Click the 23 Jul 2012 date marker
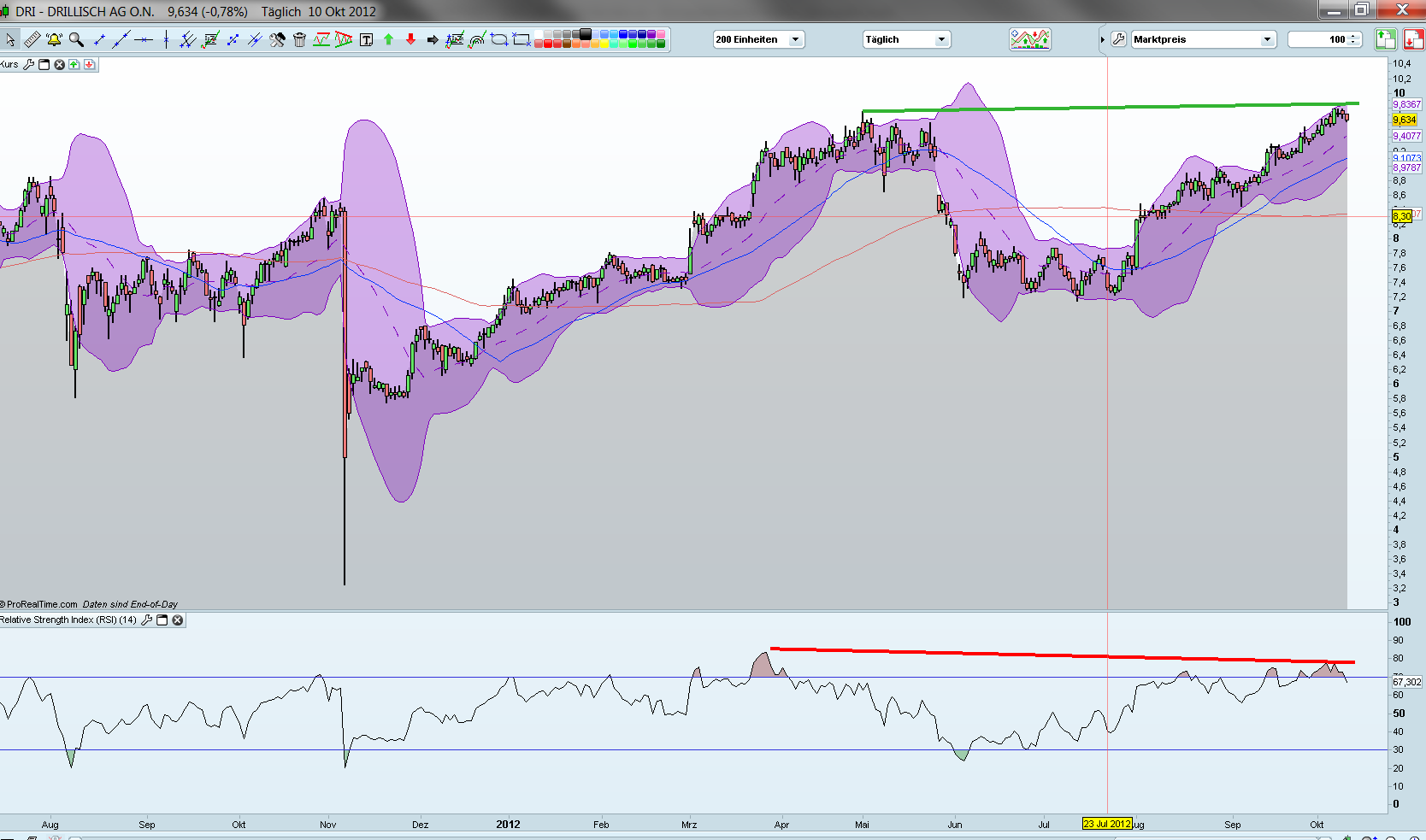The width and height of the screenshot is (1426, 840). pyautogui.click(x=1107, y=824)
